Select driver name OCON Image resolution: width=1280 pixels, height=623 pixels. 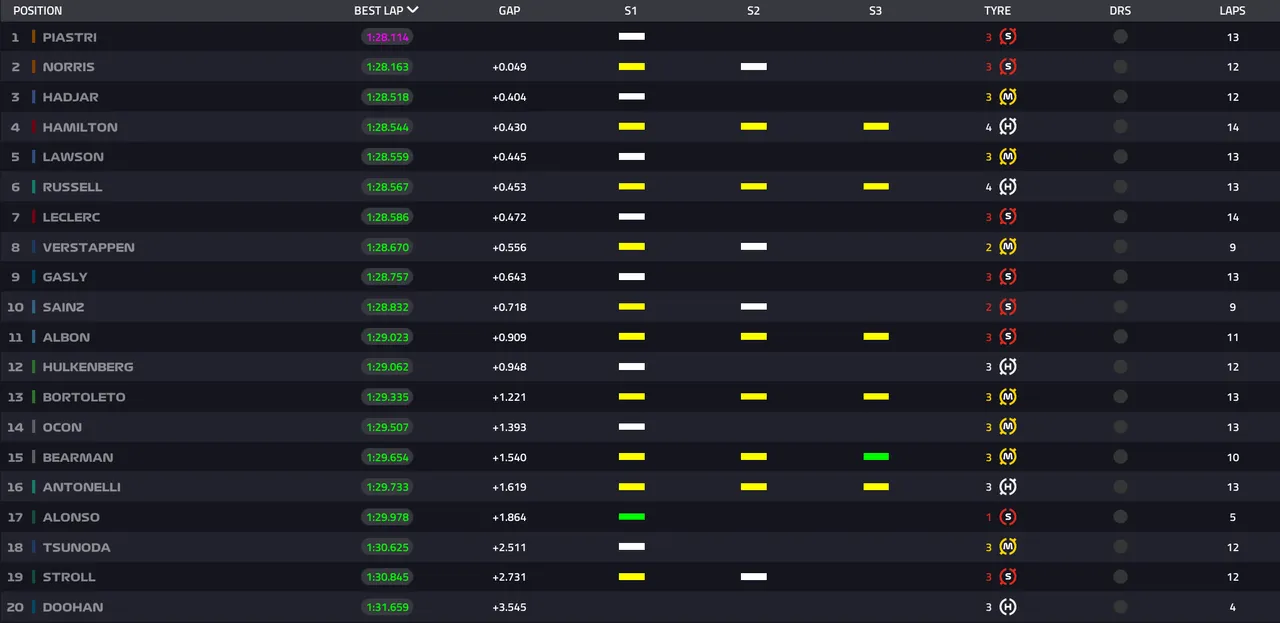[x=62, y=427]
